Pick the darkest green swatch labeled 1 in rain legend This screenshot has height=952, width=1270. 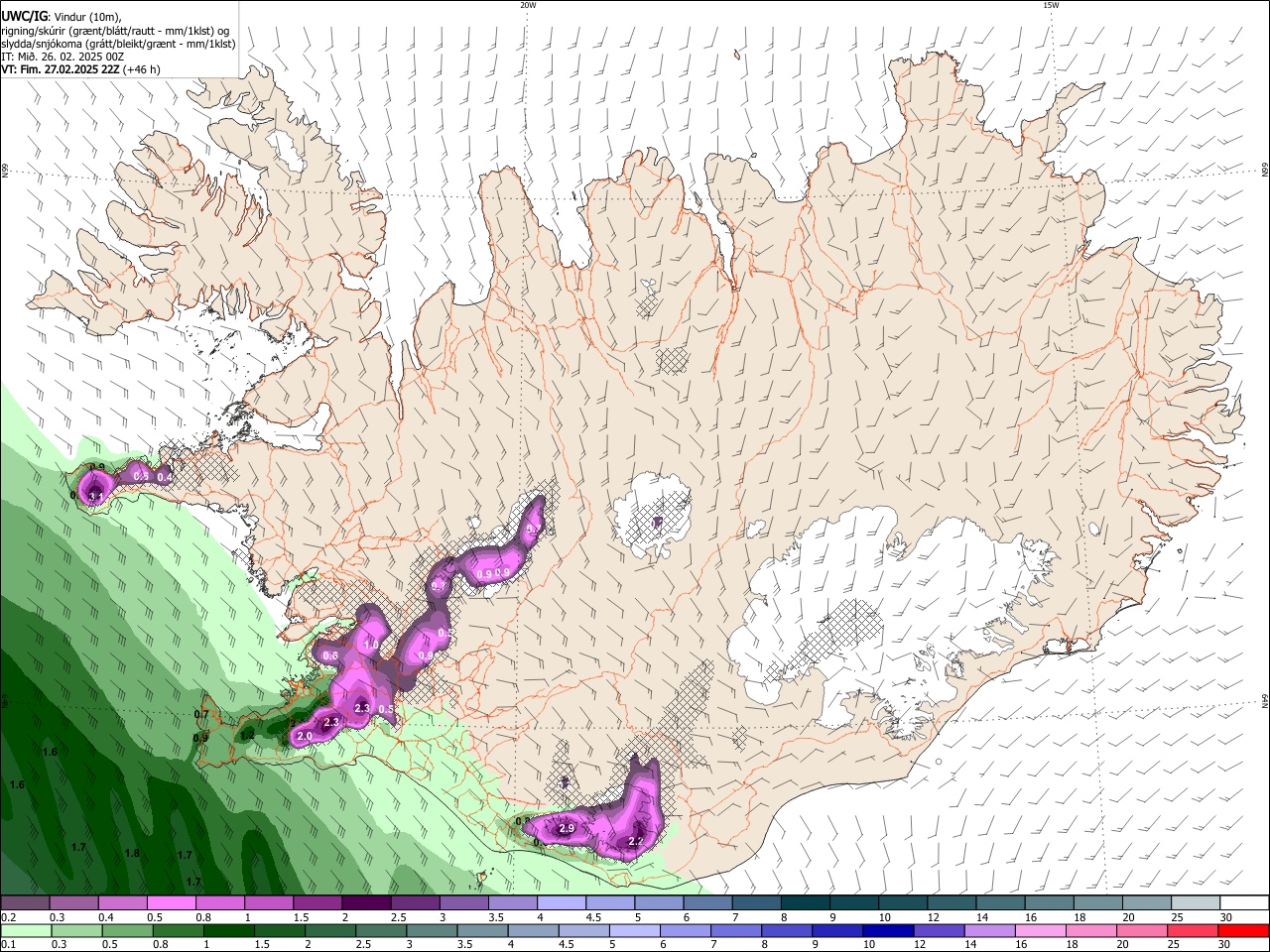pyautogui.click(x=227, y=930)
